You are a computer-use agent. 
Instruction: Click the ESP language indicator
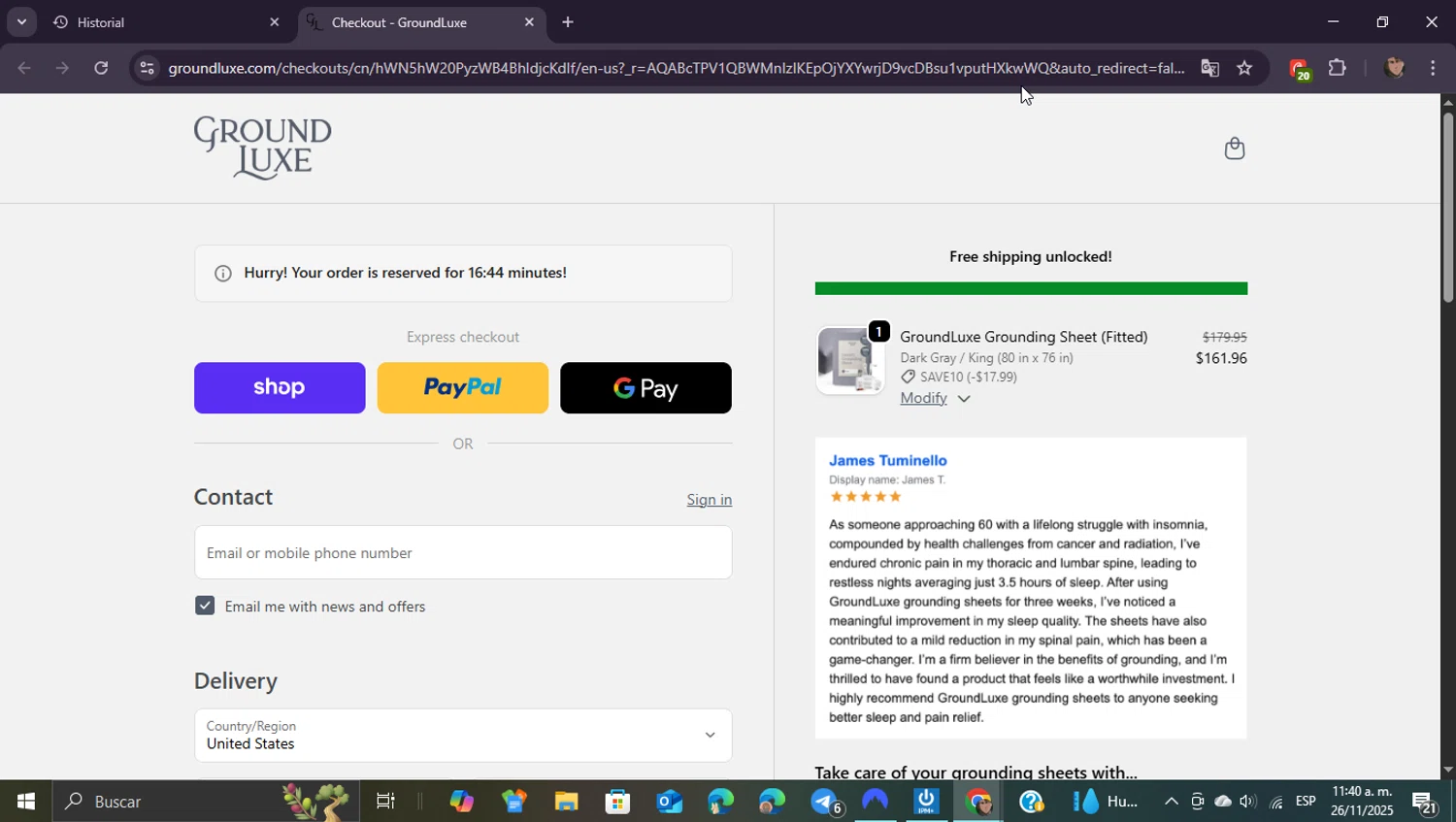coord(1306,802)
